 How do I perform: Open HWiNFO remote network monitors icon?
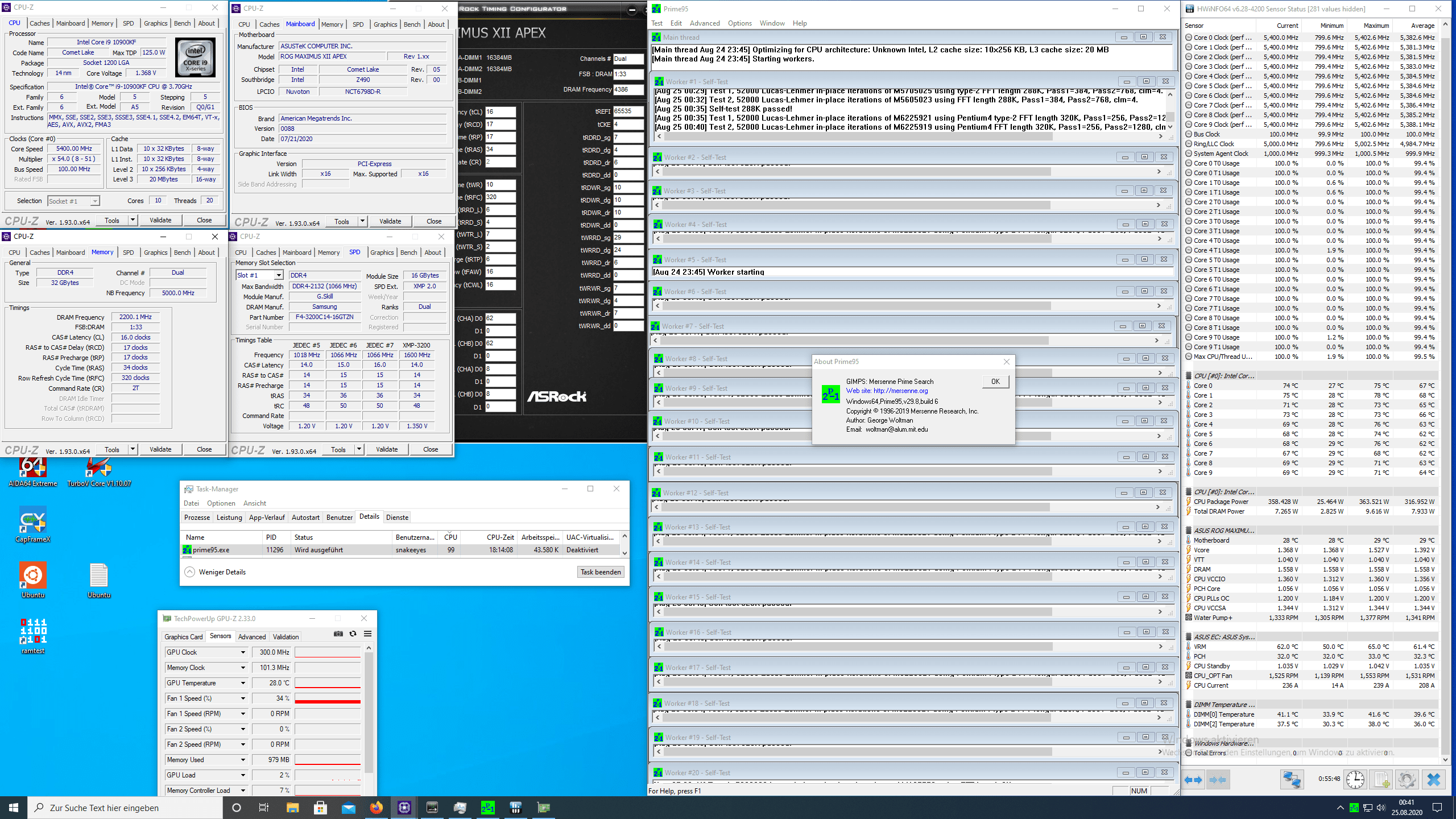coord(1291,779)
